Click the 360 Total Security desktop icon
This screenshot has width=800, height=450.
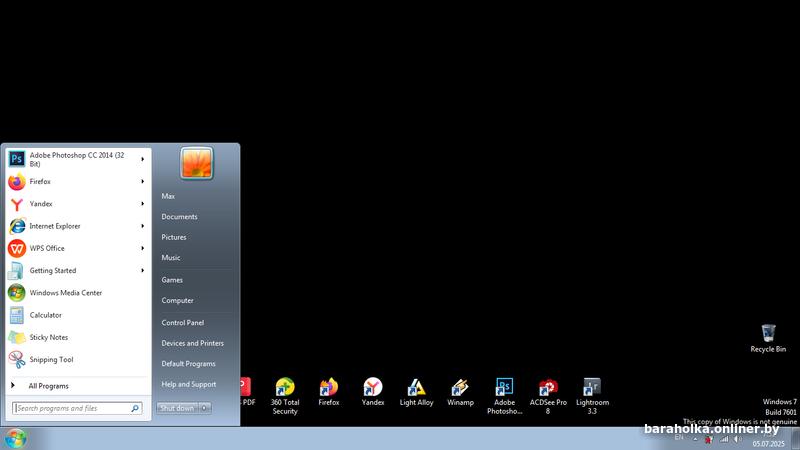pos(285,396)
